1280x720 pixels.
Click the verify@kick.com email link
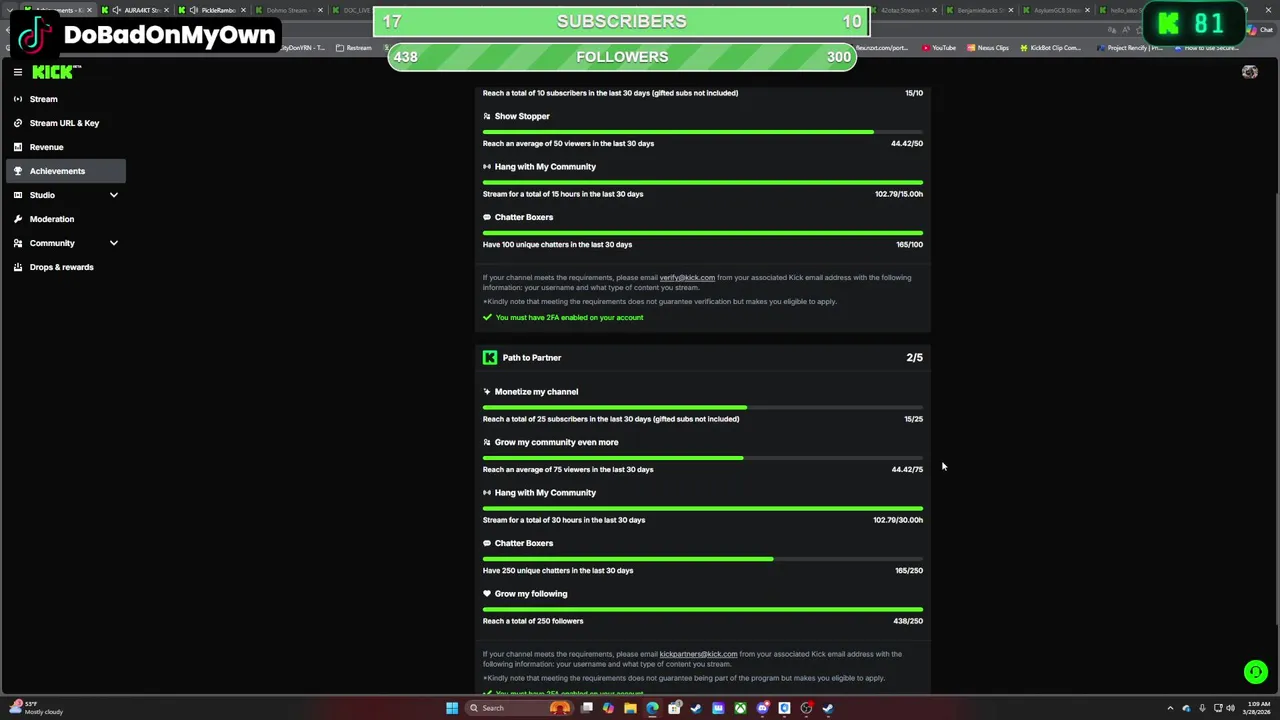point(687,278)
